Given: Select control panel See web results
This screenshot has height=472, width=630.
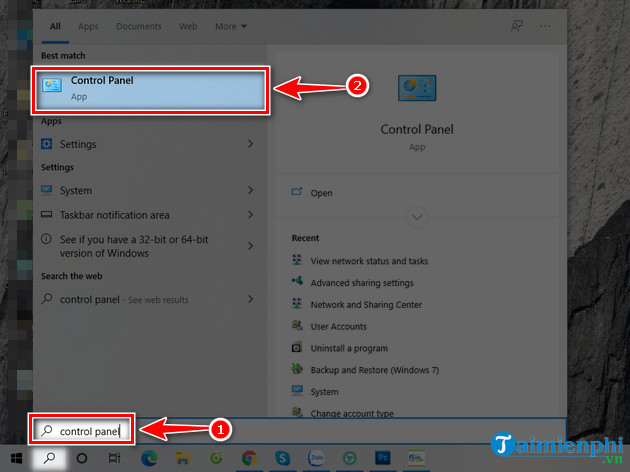Looking at the screenshot, I should pos(149,299).
